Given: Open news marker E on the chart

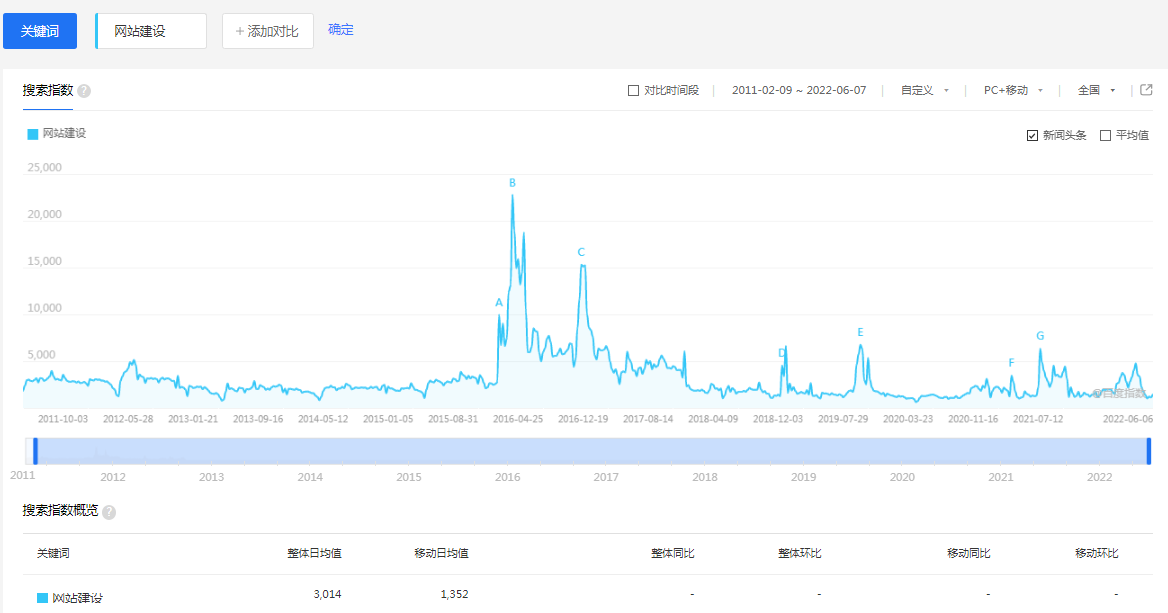Looking at the screenshot, I should pos(860,332).
